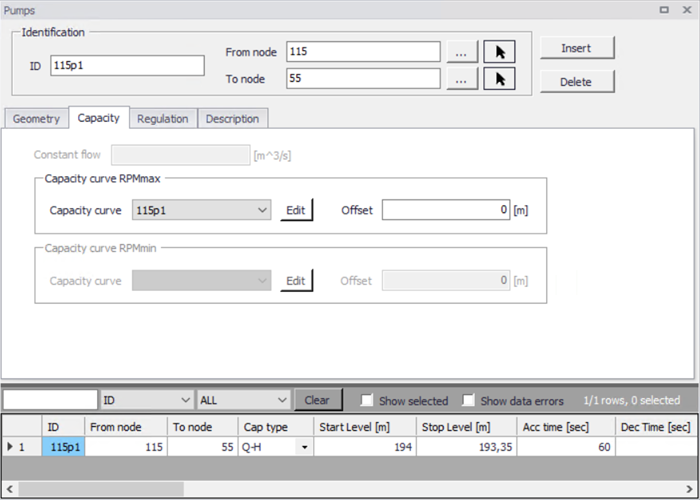Viewport: 700px width, 500px height.
Task: Toggle Show selected checkbox
Action: click(367, 400)
